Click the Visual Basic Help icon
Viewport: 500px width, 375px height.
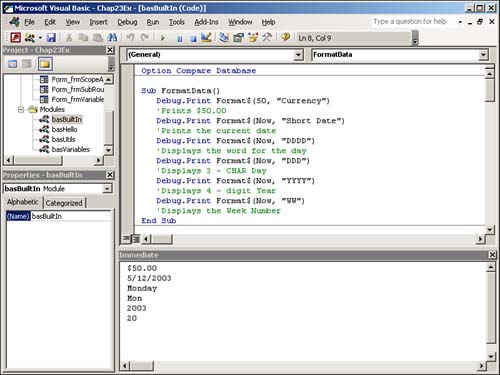(x=285, y=38)
